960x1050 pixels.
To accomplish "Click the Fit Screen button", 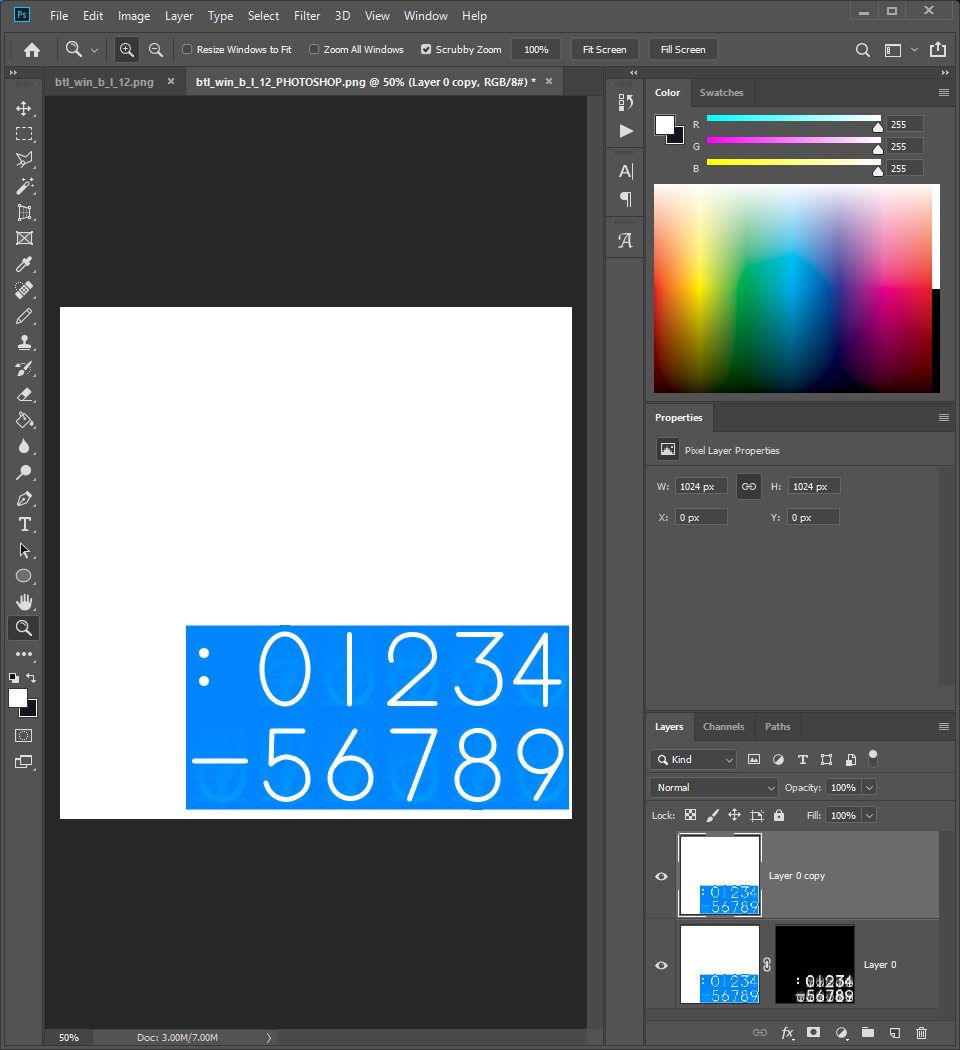I will coord(605,50).
